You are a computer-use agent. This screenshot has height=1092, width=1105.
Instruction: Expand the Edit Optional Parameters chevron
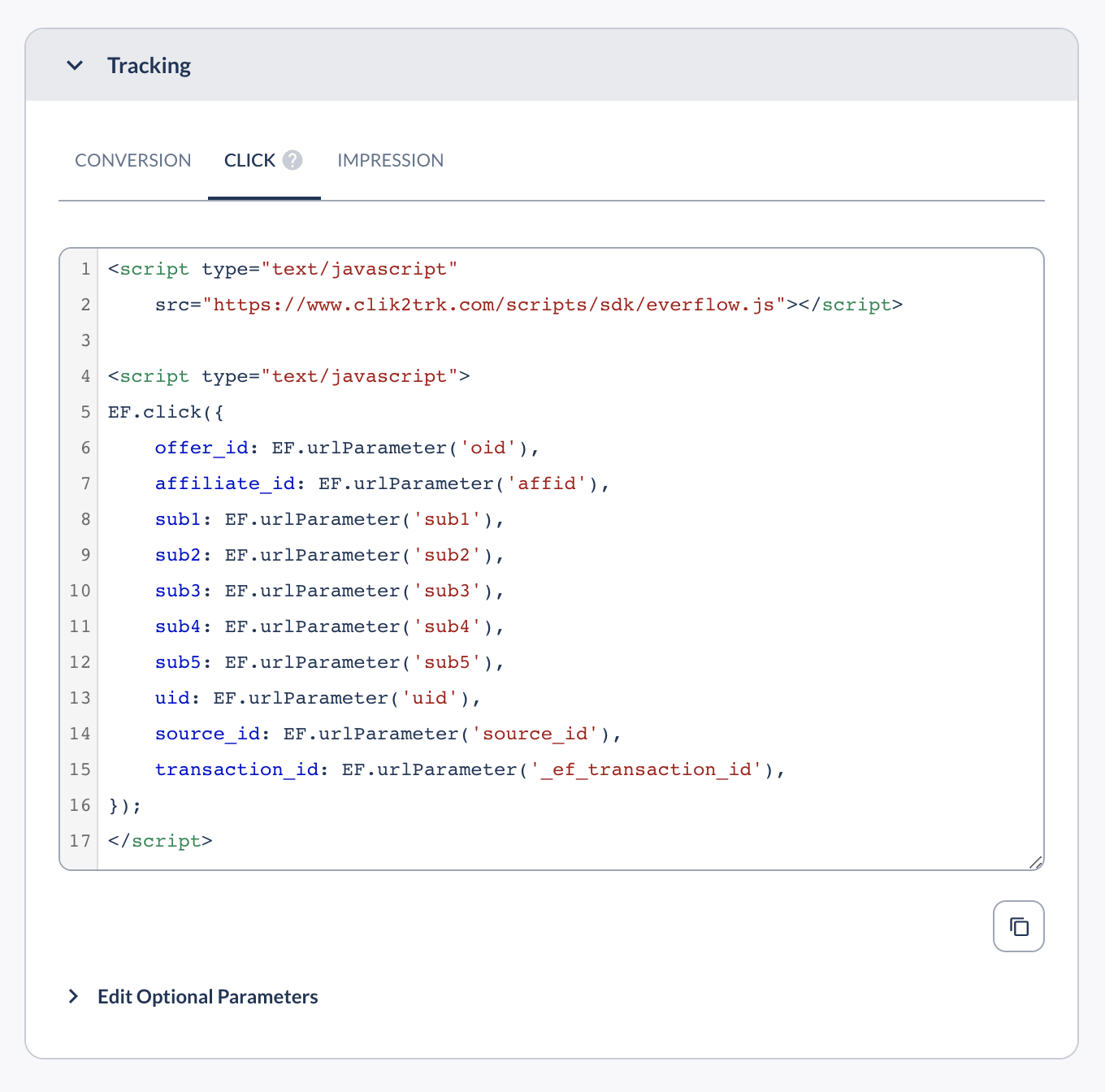74,996
